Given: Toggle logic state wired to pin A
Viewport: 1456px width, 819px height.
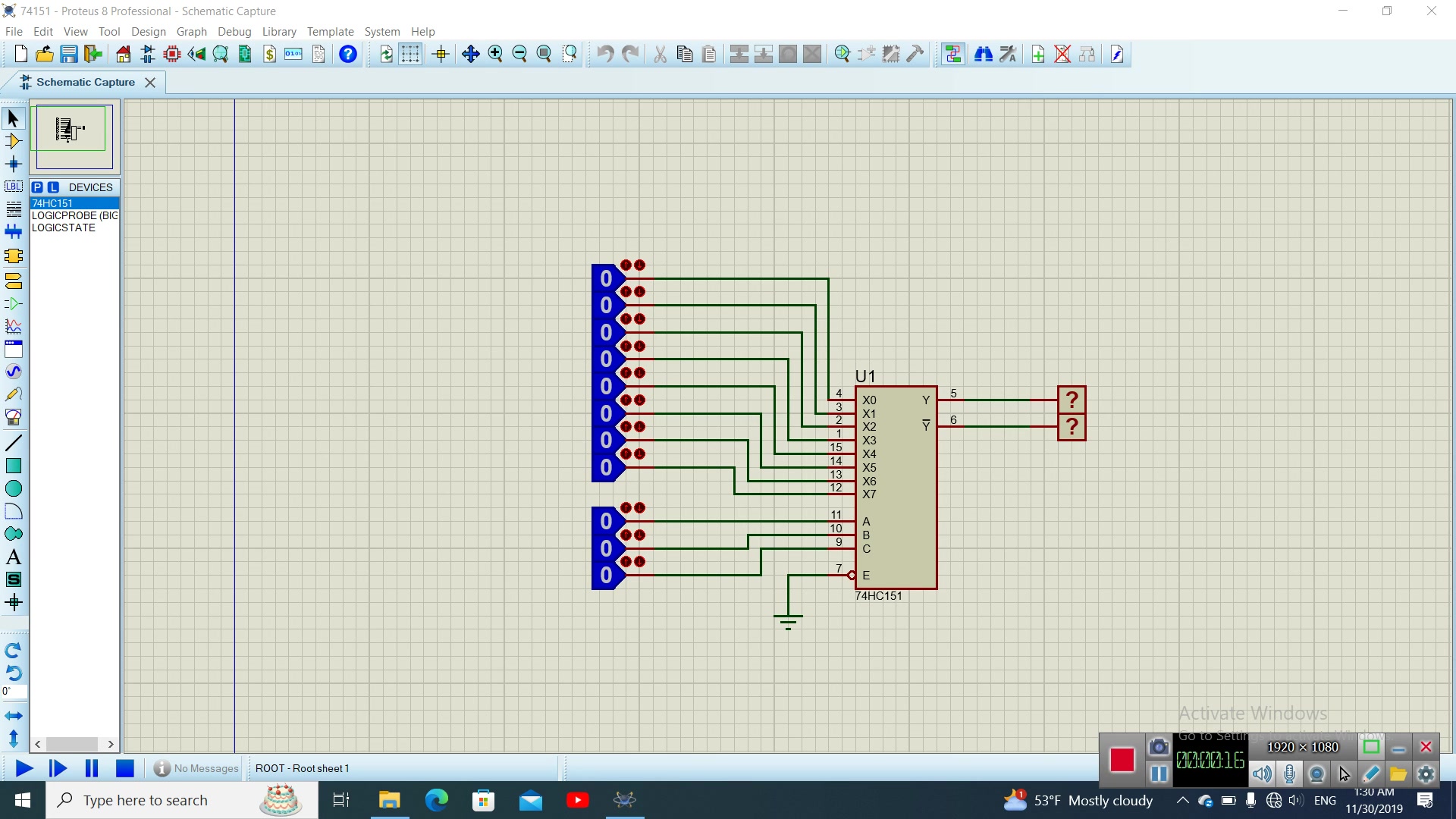Looking at the screenshot, I should point(607,521).
